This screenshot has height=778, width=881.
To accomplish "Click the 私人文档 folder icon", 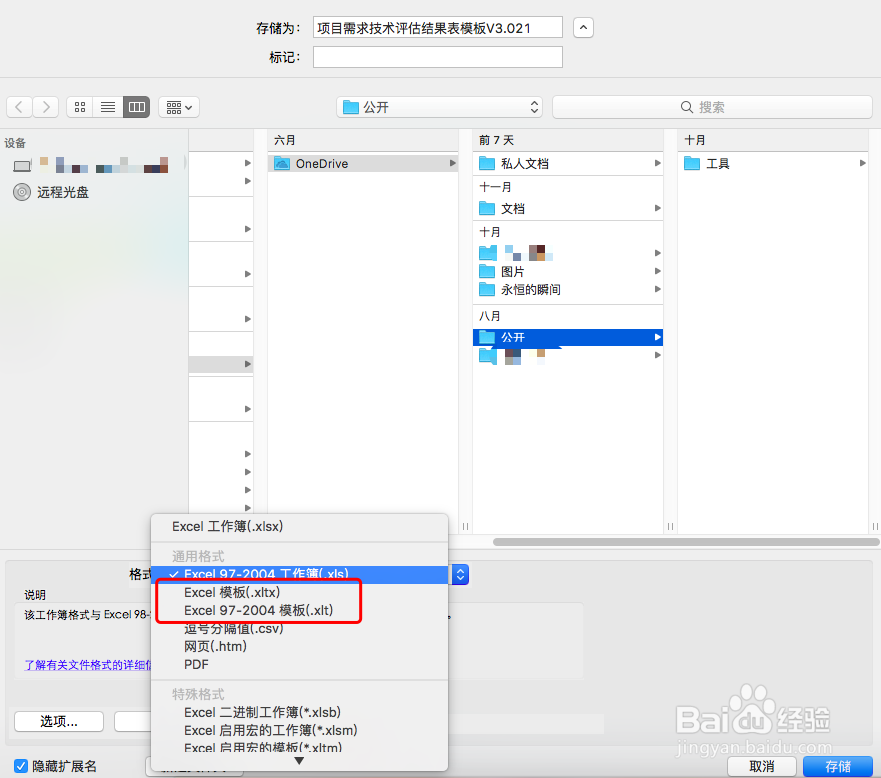I will click(x=487, y=163).
